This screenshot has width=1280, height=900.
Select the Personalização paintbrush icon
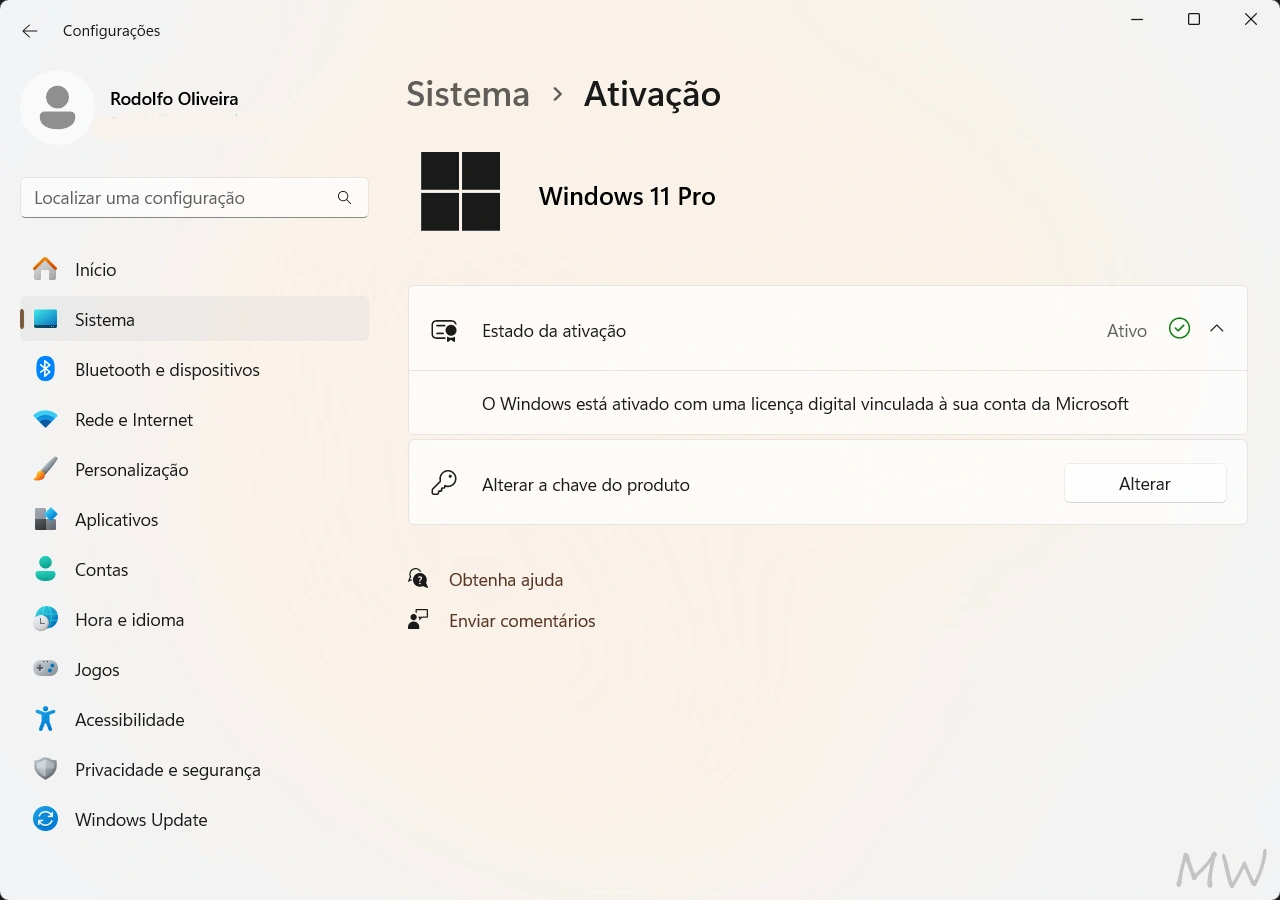45,469
